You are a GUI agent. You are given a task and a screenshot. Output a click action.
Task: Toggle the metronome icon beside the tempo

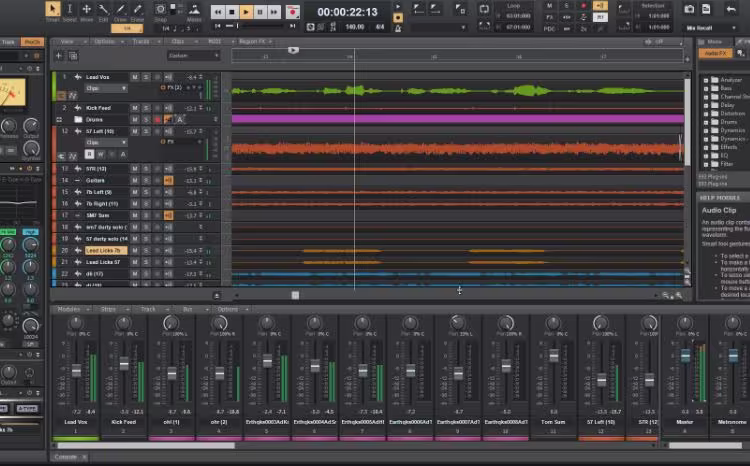tap(398, 28)
